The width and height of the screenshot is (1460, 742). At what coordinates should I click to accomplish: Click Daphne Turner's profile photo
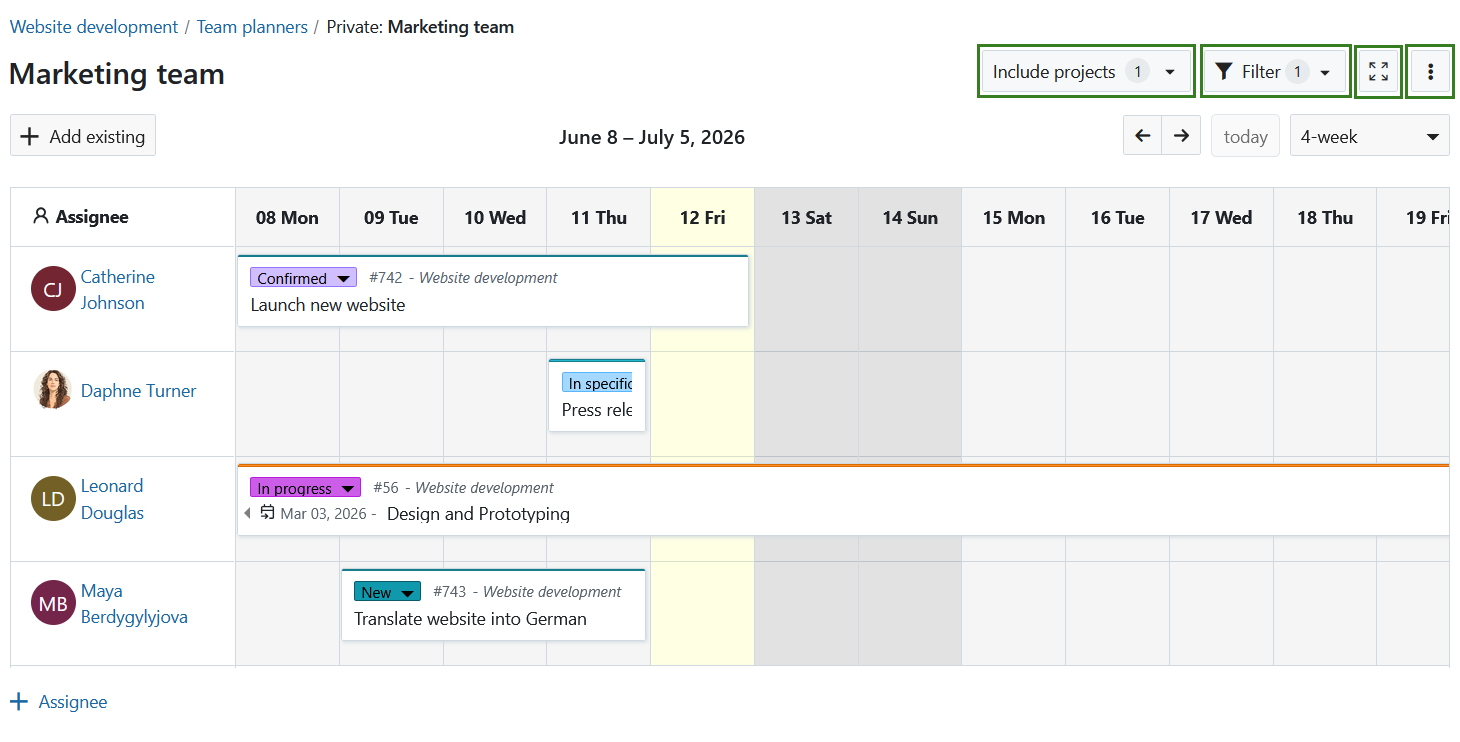[53, 390]
